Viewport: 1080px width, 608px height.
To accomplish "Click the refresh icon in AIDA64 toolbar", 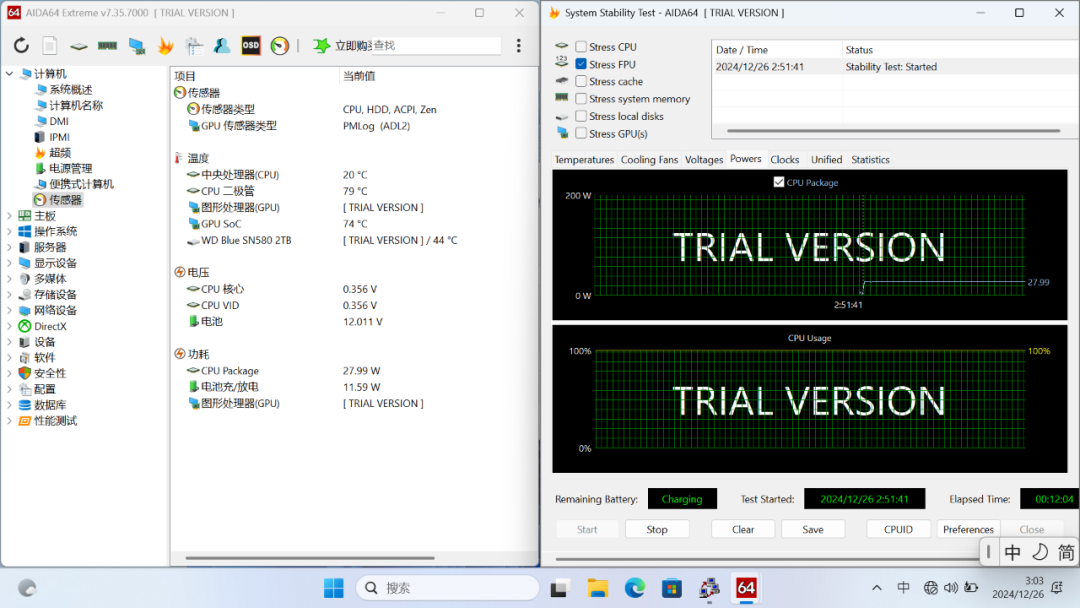I will [x=21, y=46].
